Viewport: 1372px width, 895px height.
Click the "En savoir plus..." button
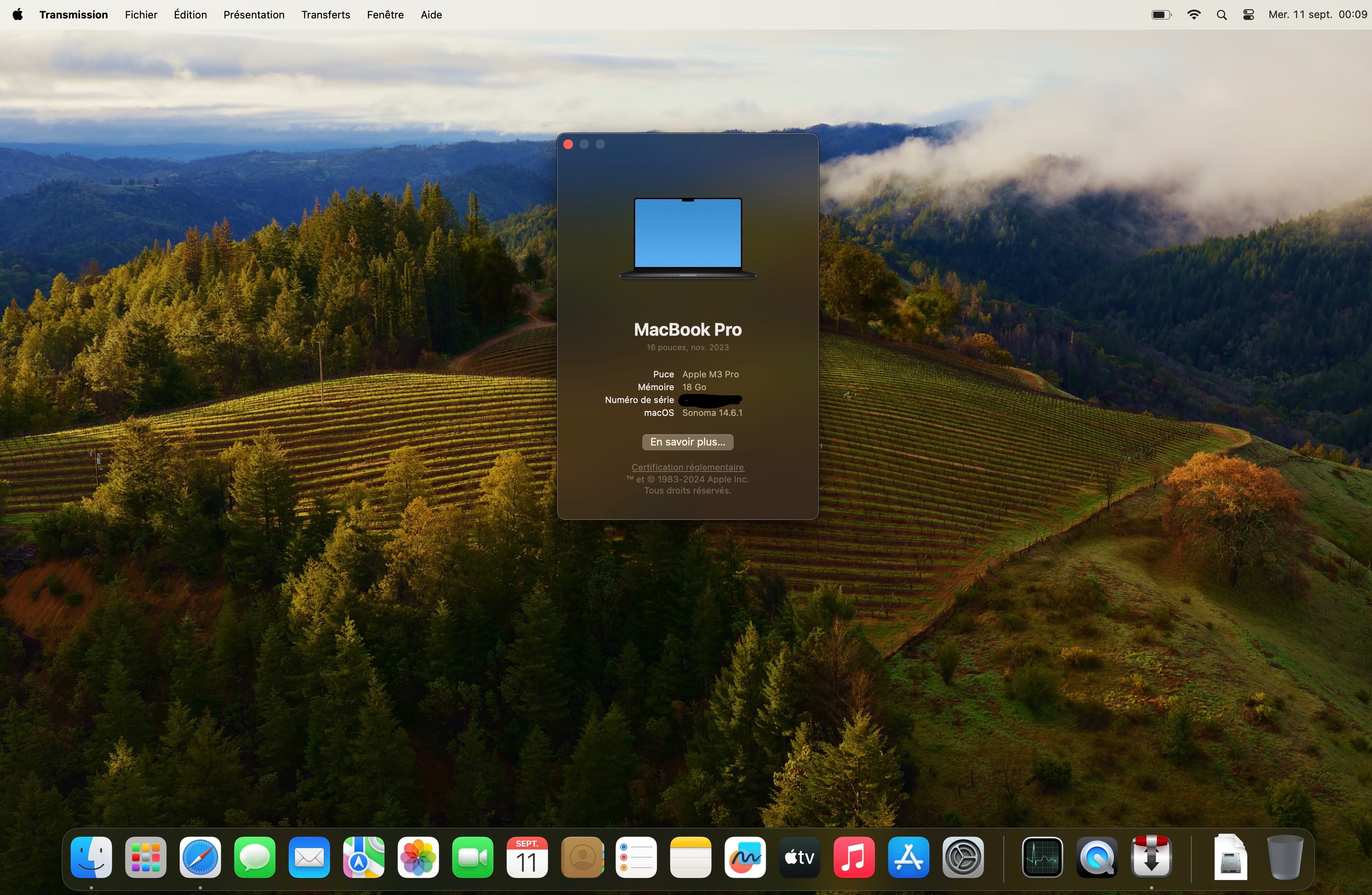click(x=687, y=441)
